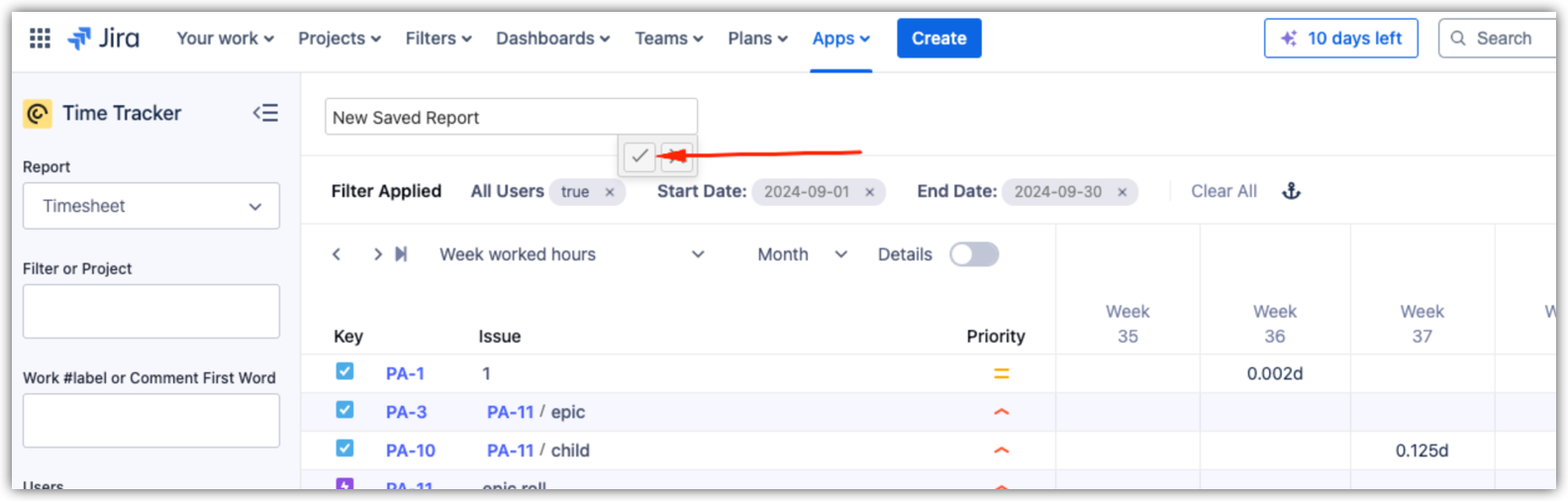Open the Projects menu
The width and height of the screenshot is (1568, 501).
(x=339, y=39)
